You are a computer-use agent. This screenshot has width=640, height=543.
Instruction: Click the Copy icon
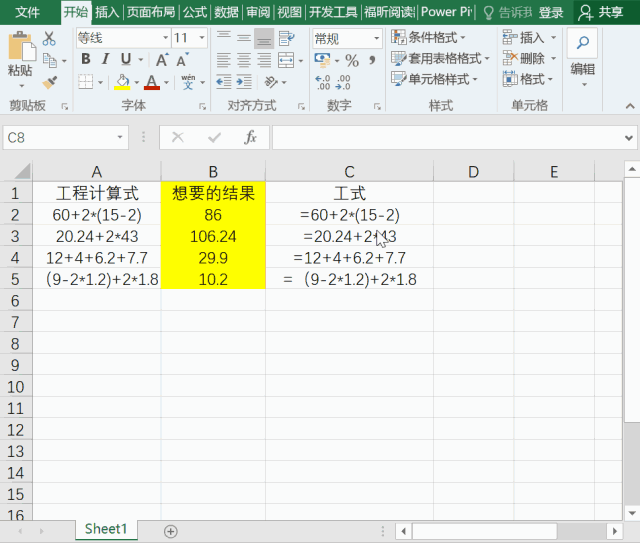50,60
